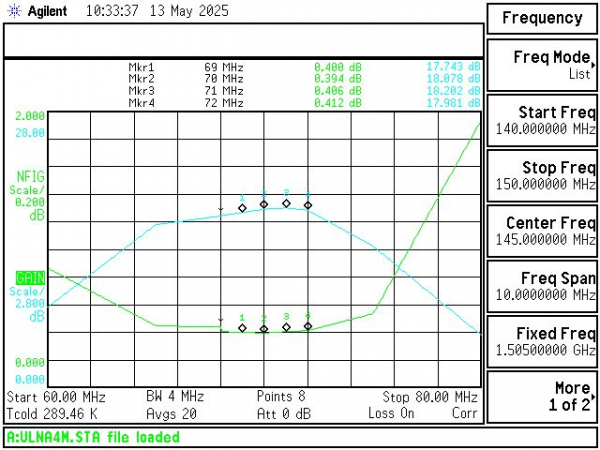
Task: Click the 72 MHz marker frequency
Action: [224, 103]
